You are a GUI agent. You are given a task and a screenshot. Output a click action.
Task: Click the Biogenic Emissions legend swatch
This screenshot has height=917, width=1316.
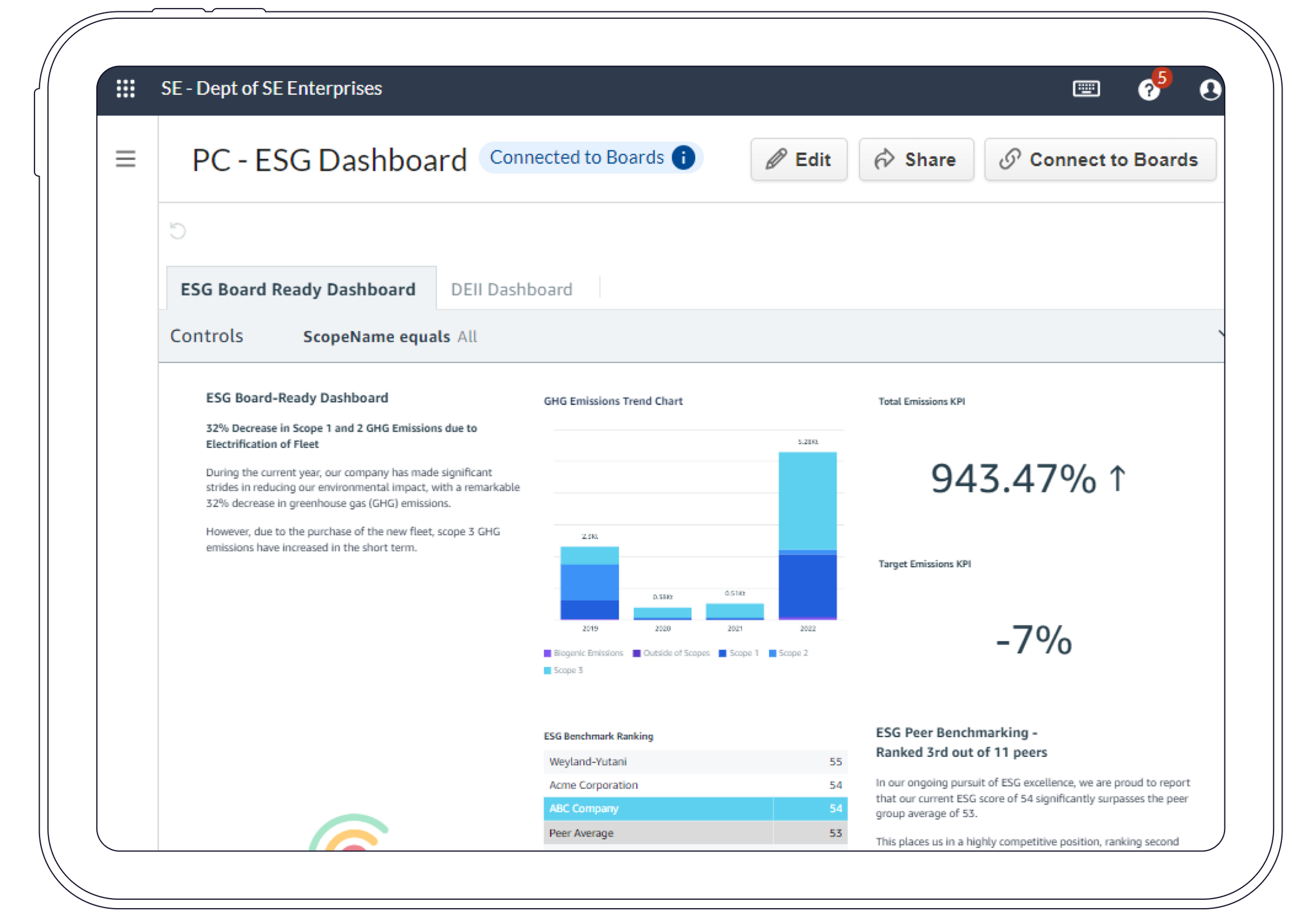point(547,653)
